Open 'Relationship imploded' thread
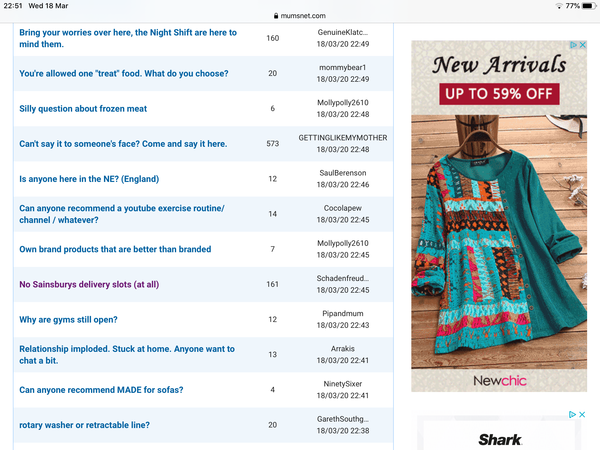Screen dimensions: 600x450 click(127, 355)
